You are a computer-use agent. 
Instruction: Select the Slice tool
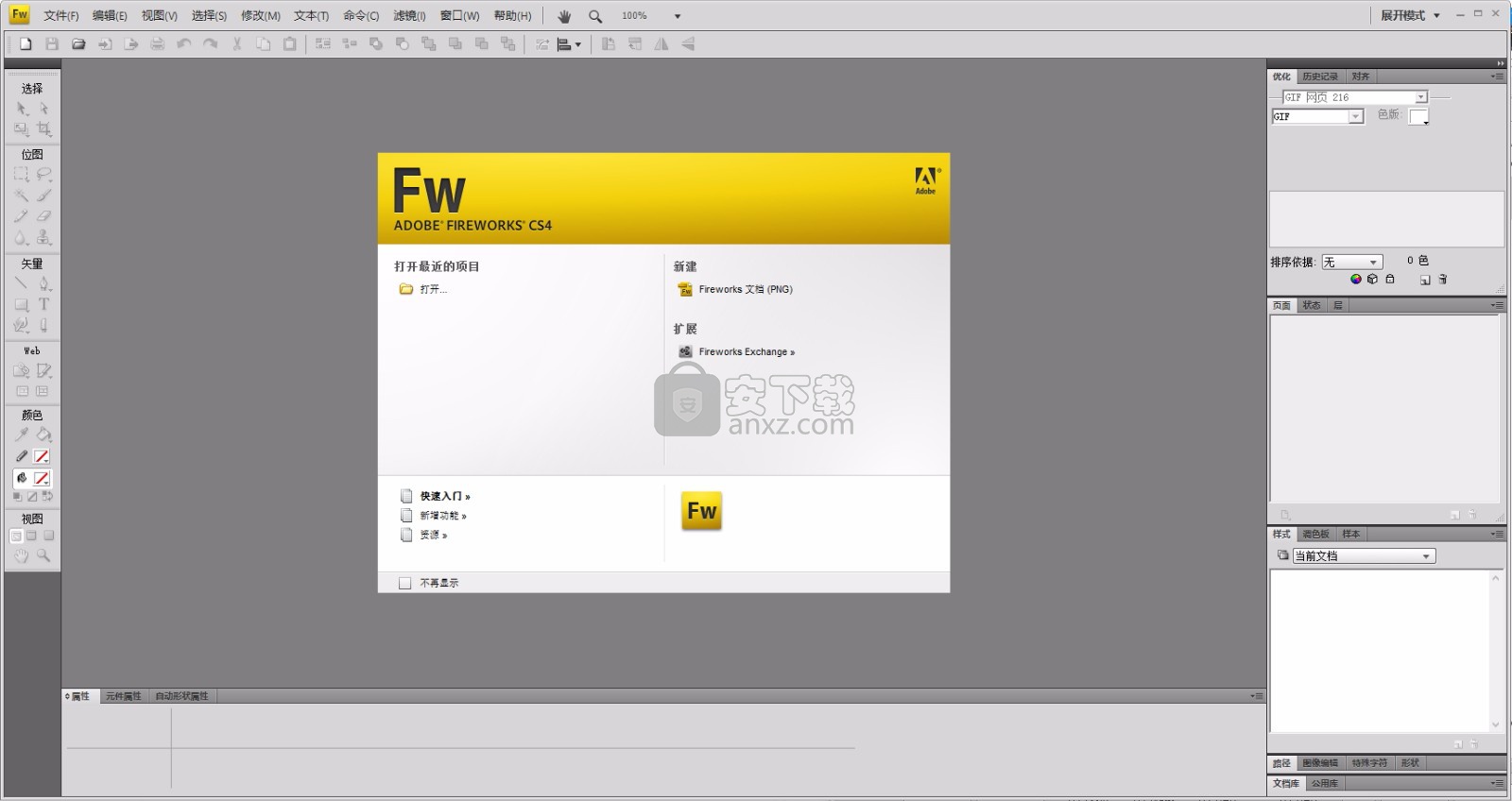[43, 371]
